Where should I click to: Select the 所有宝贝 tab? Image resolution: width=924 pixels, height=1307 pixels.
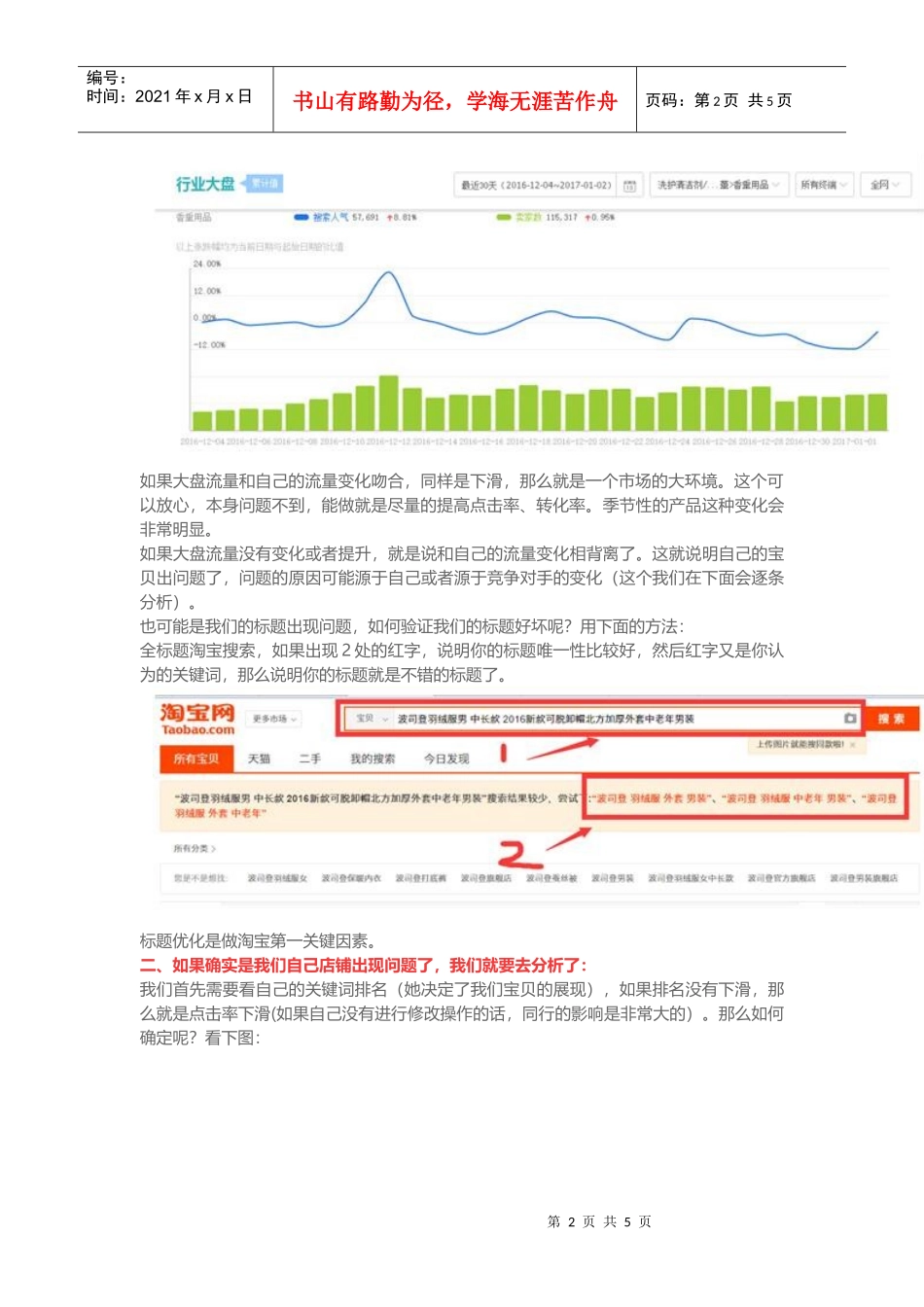[195, 759]
